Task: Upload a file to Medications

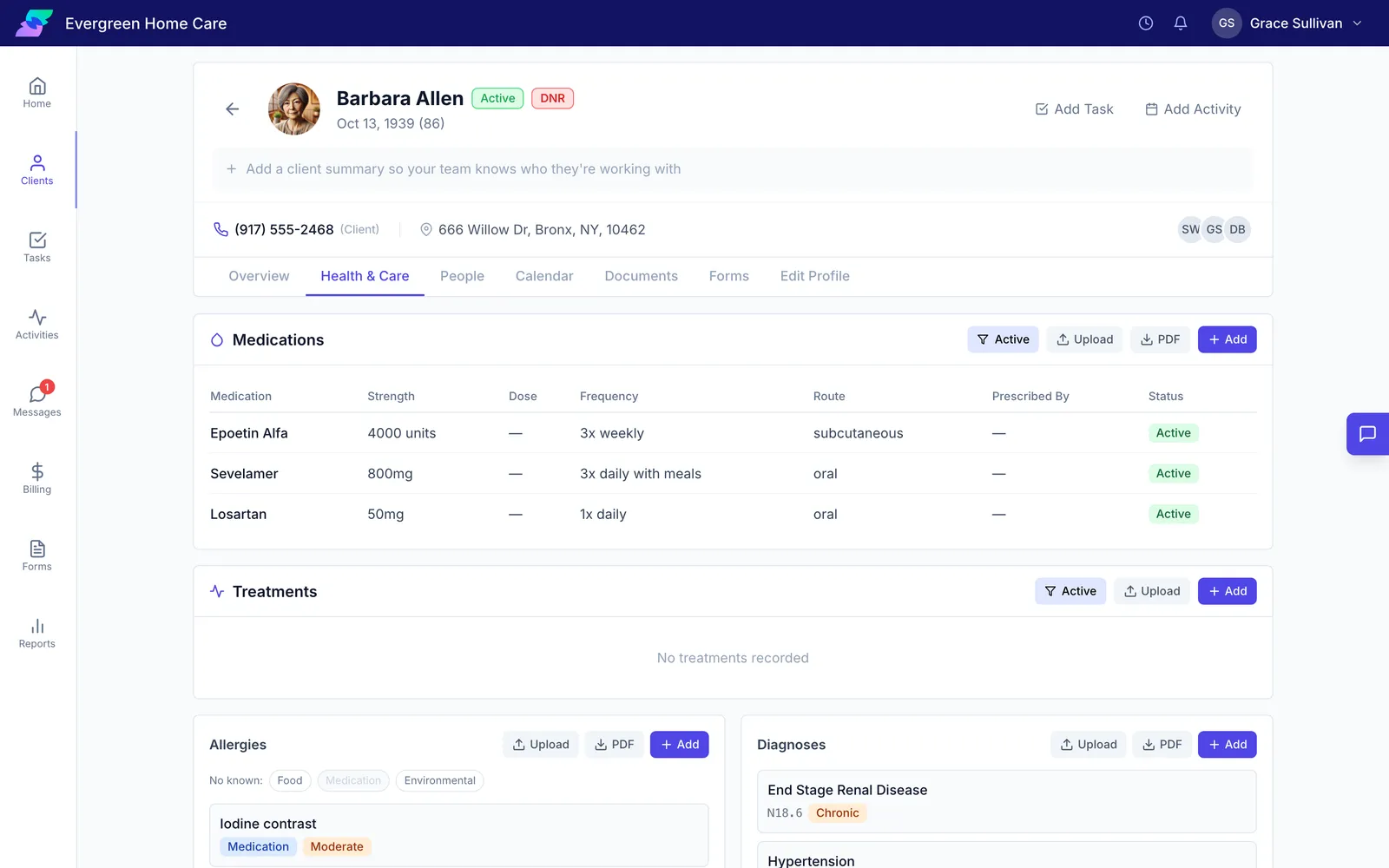Action: pyautogui.click(x=1084, y=339)
